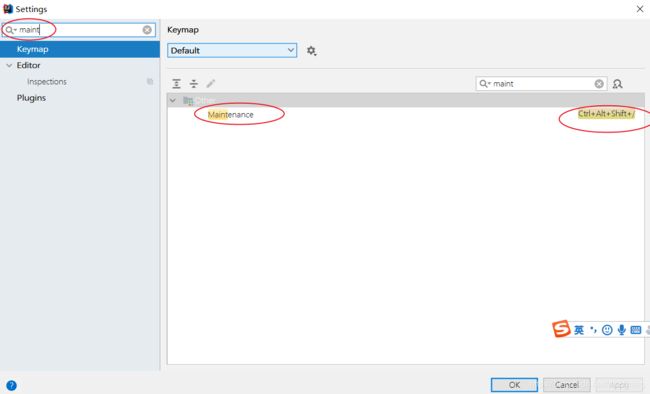Collapse the keymap group folder row
650x394 pixels.
[173, 100]
